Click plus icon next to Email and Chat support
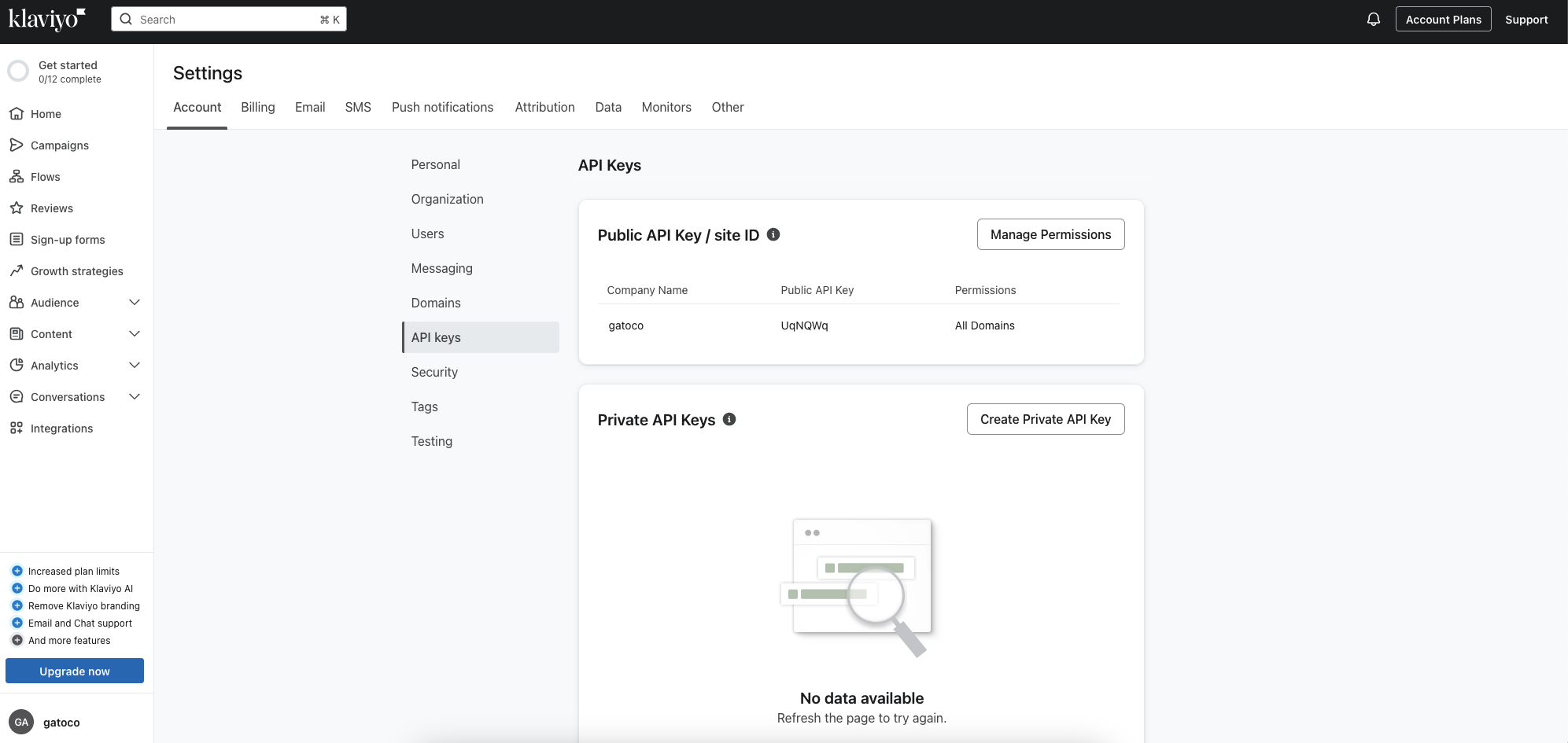 tap(17, 623)
